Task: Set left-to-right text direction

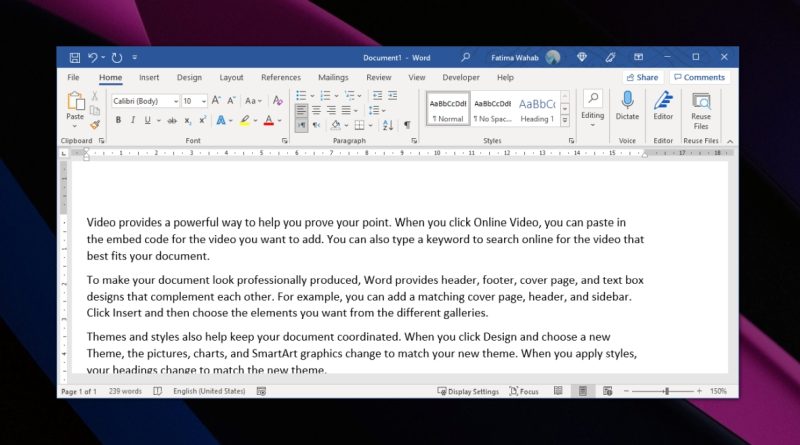Action: click(x=302, y=125)
